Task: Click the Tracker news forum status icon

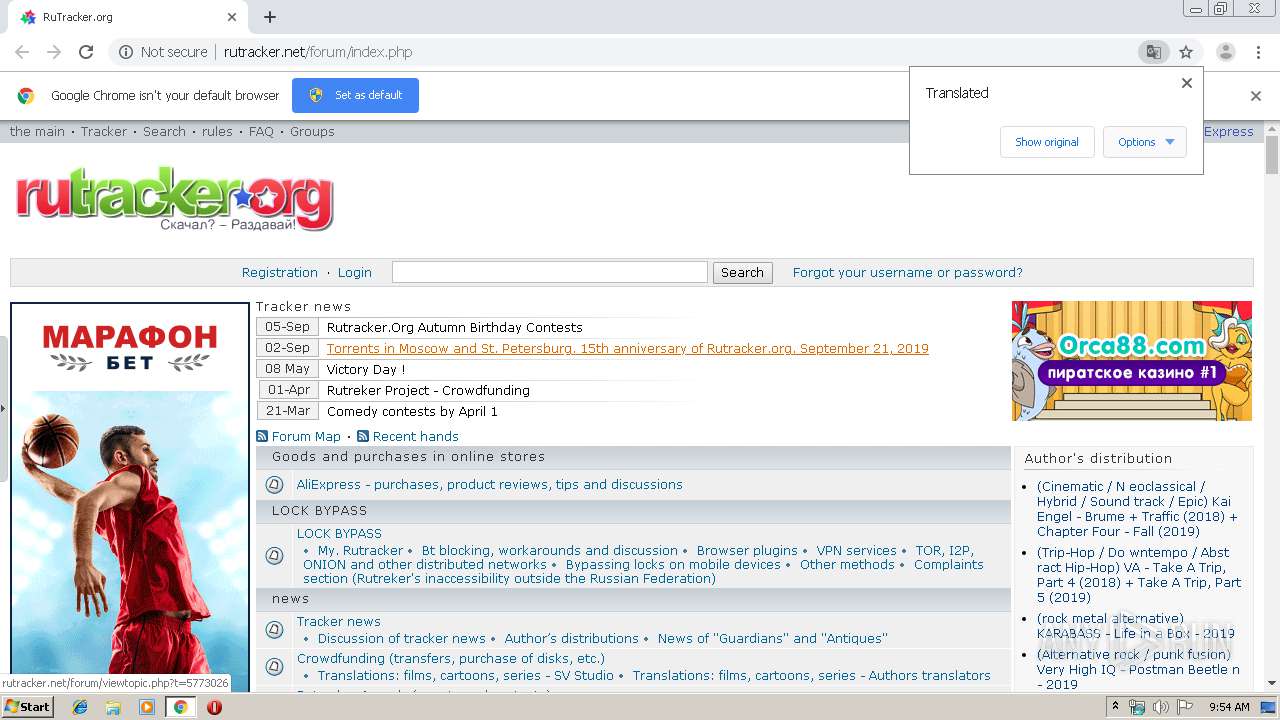Action: click(x=274, y=629)
